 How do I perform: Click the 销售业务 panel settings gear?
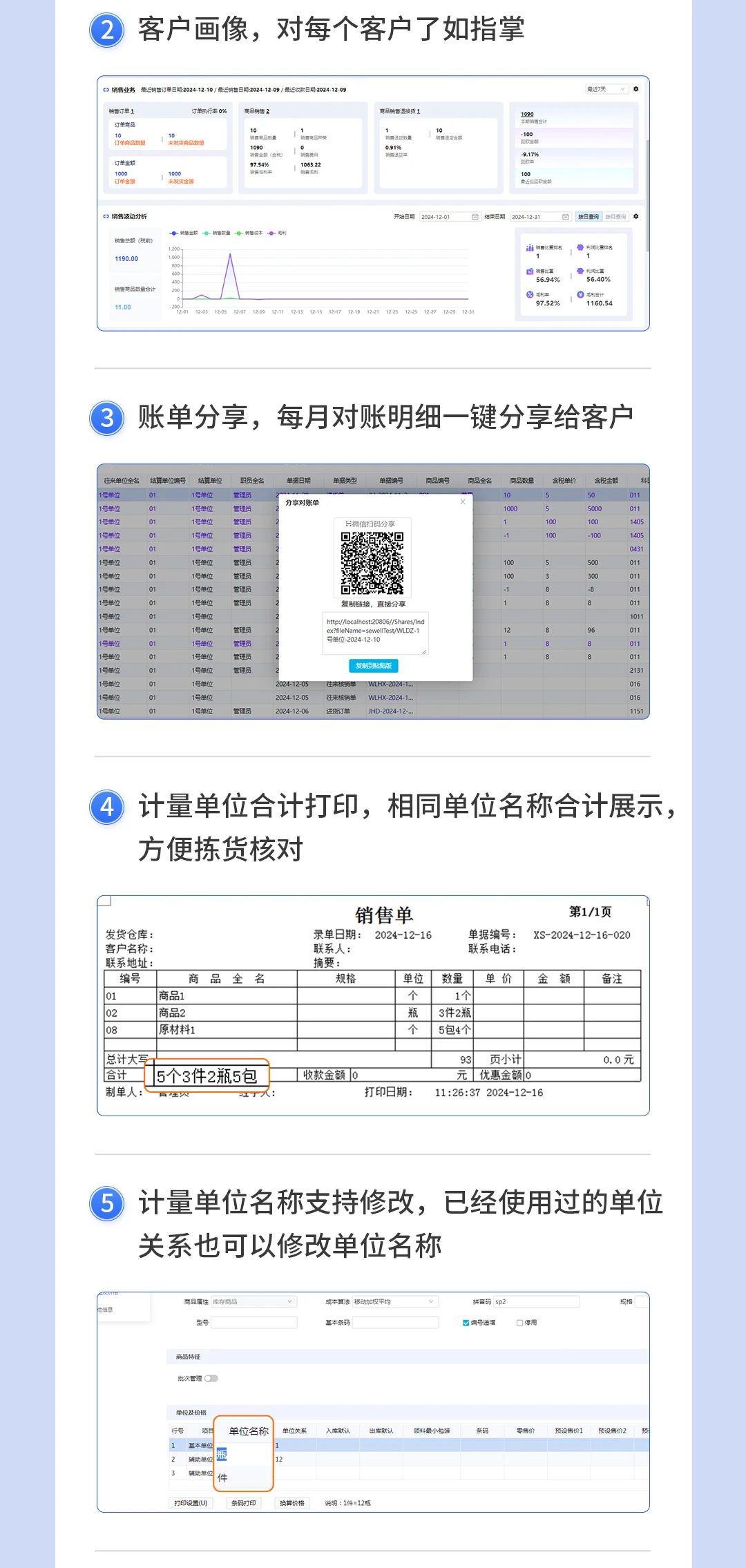pyautogui.click(x=635, y=89)
